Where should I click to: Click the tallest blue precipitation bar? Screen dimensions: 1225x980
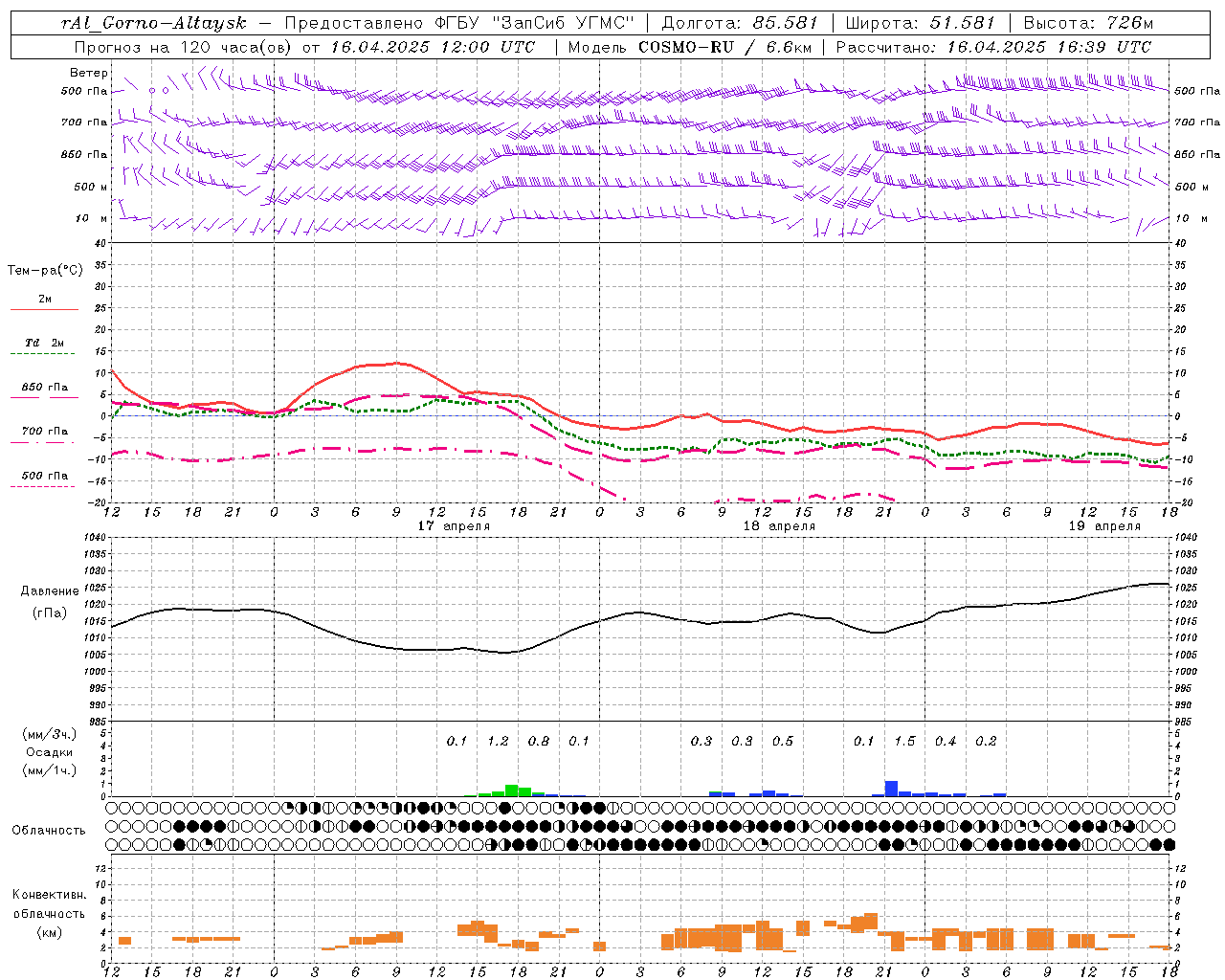click(x=891, y=789)
